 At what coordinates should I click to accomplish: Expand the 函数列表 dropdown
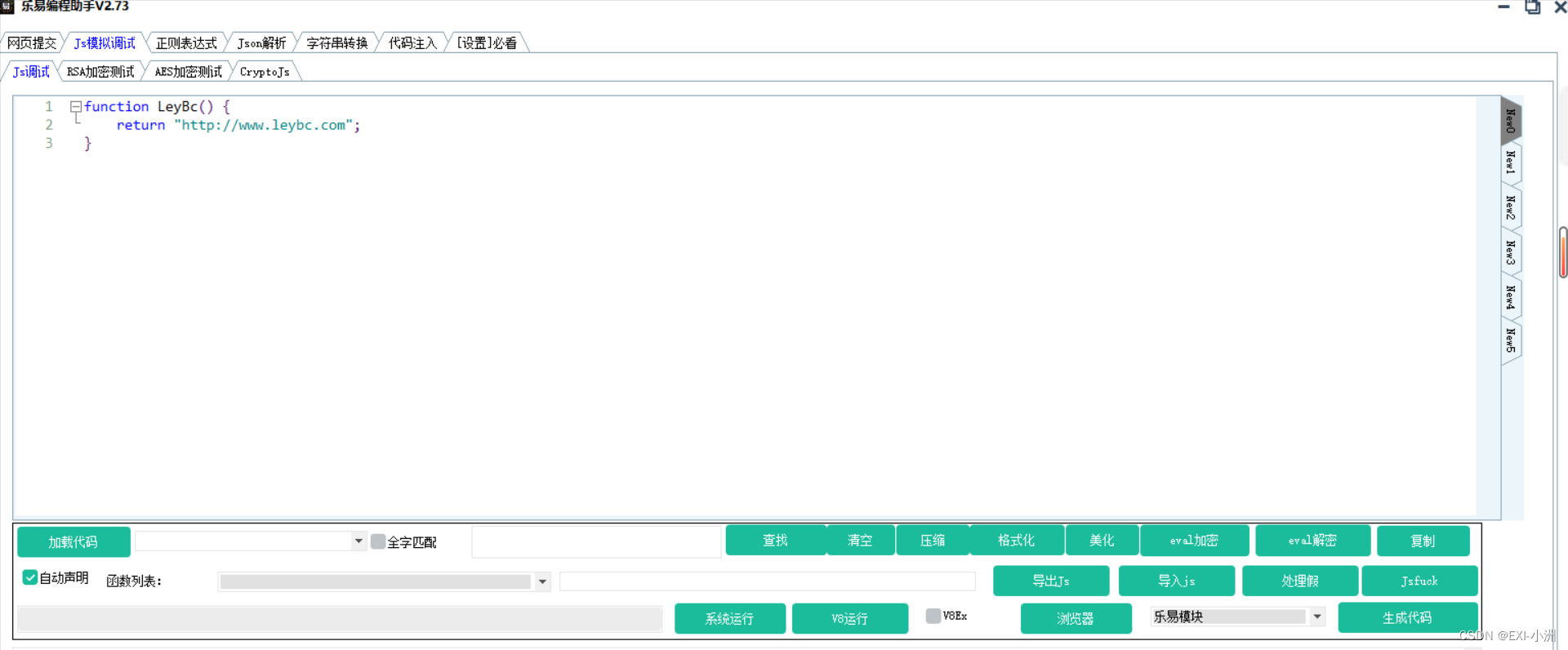tap(542, 581)
